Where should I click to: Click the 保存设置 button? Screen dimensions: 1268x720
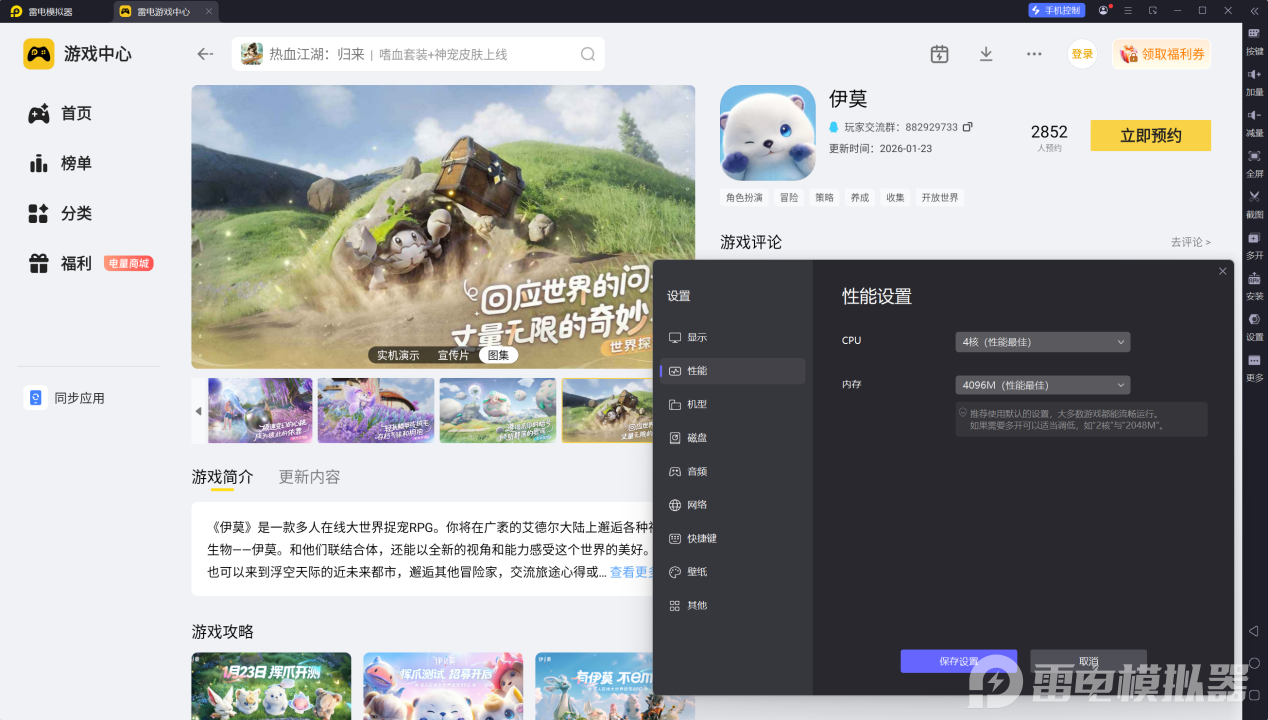tap(958, 661)
